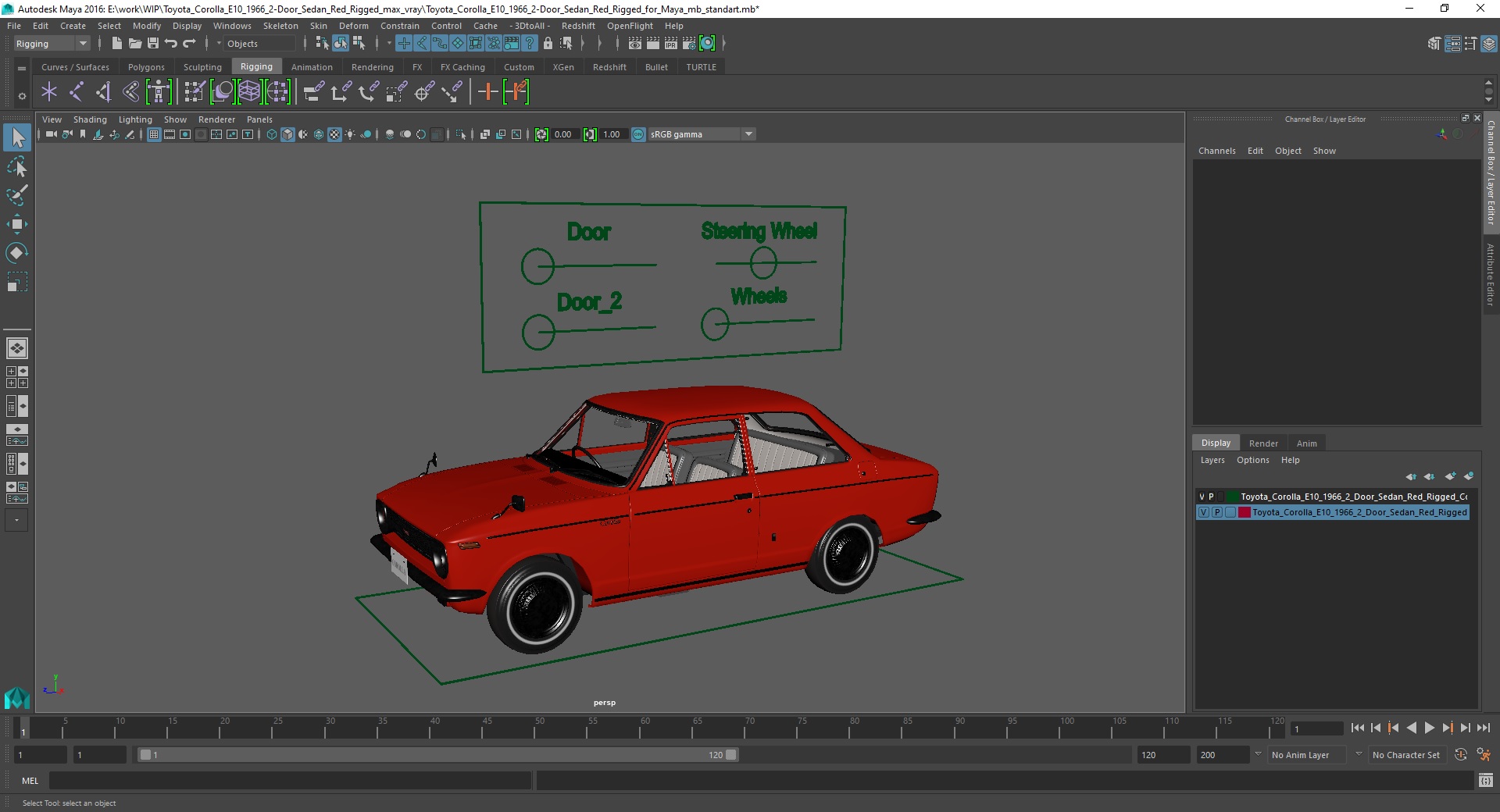Click red color swatch of selected layer
This screenshot has width=1500, height=812.
[1245, 512]
